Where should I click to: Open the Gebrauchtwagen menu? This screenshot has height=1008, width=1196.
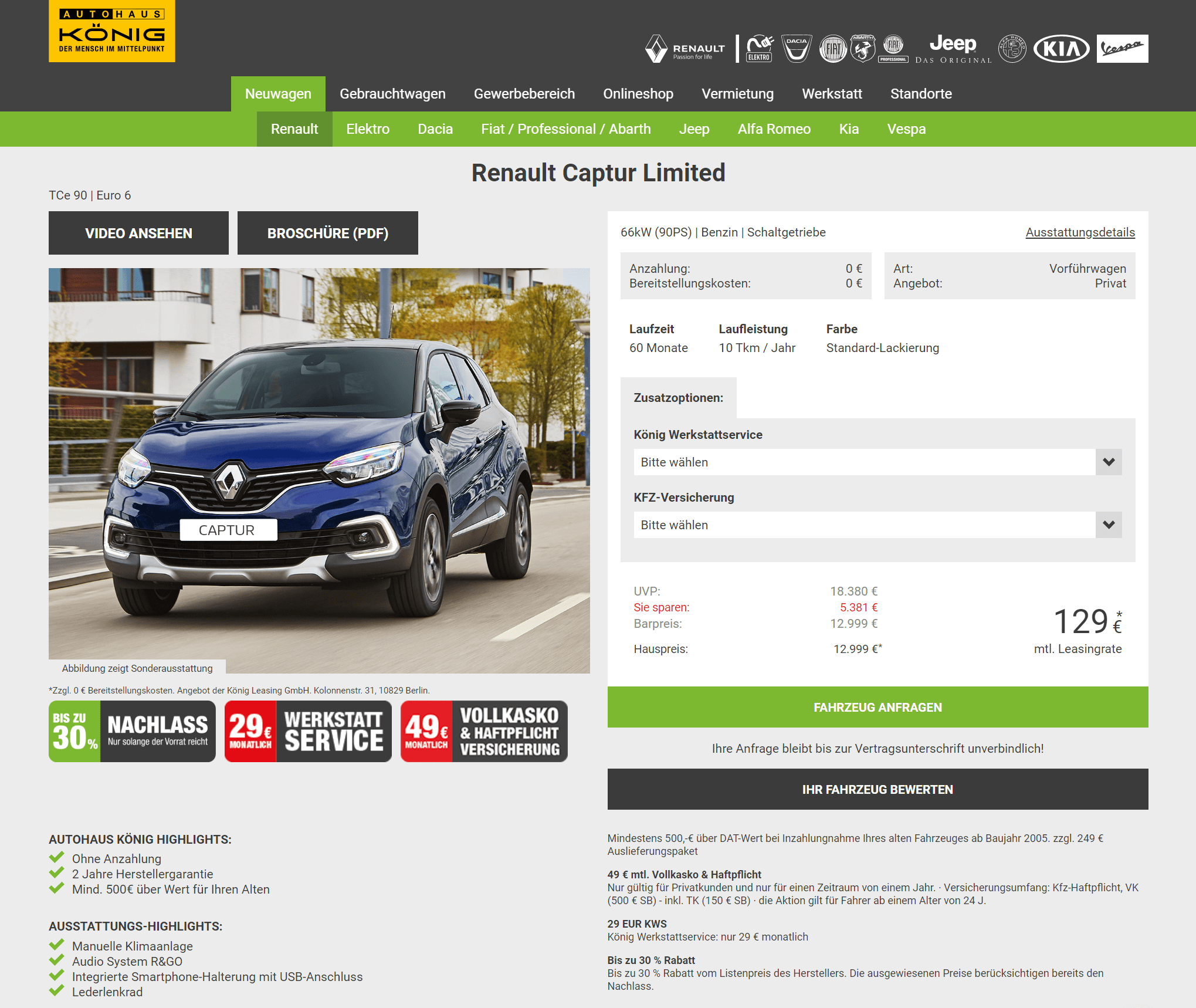(392, 94)
